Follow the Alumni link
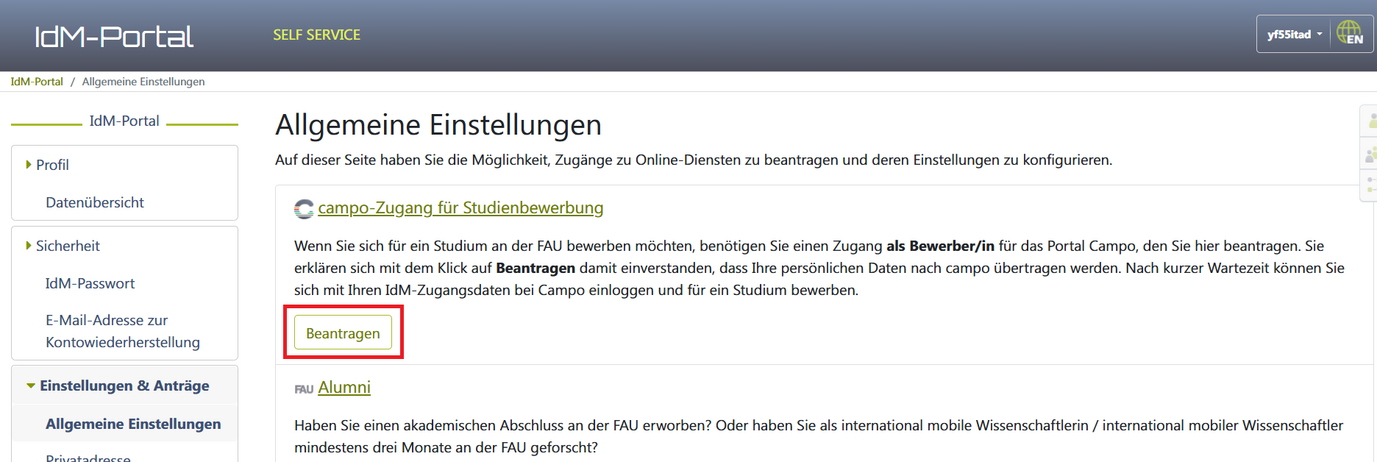 coord(344,387)
